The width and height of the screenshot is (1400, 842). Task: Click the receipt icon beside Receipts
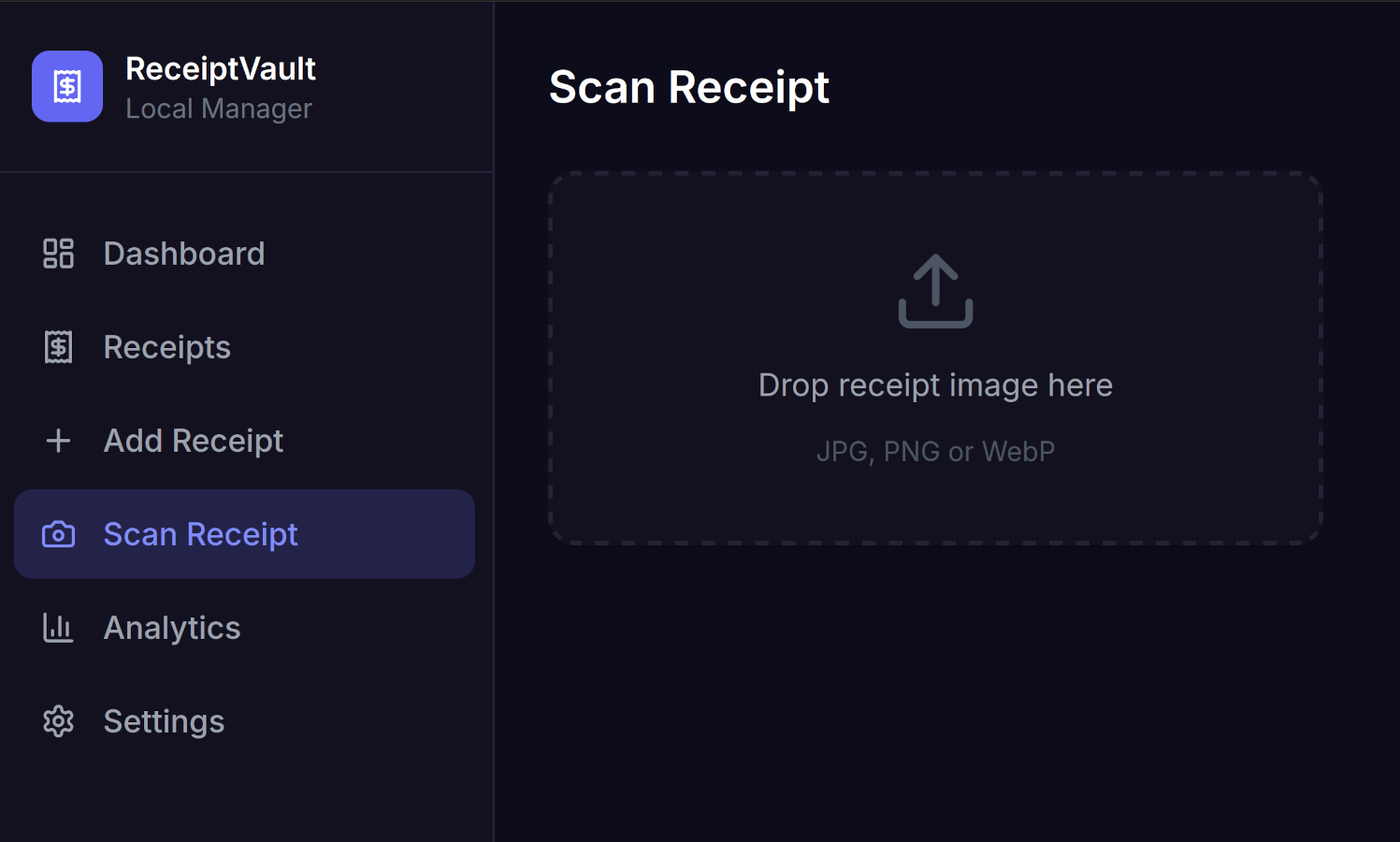[58, 346]
